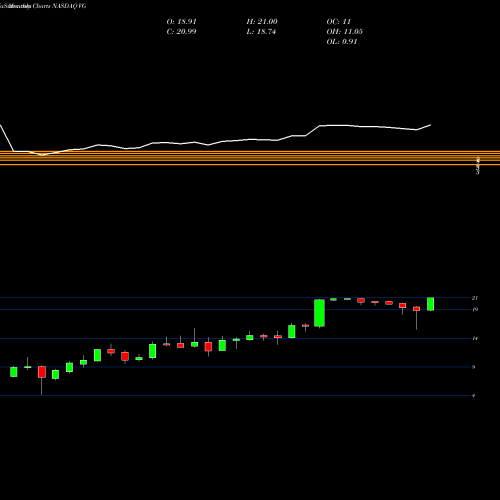The height and width of the screenshot is (500, 500).
Task: Click the "H: 21.00" high value
Action: pos(262,22)
